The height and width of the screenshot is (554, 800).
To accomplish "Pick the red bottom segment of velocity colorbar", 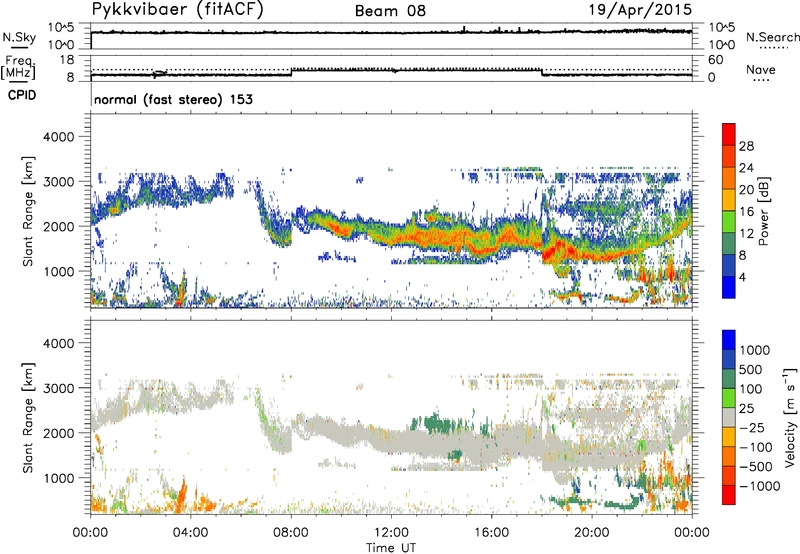I will tap(729, 495).
